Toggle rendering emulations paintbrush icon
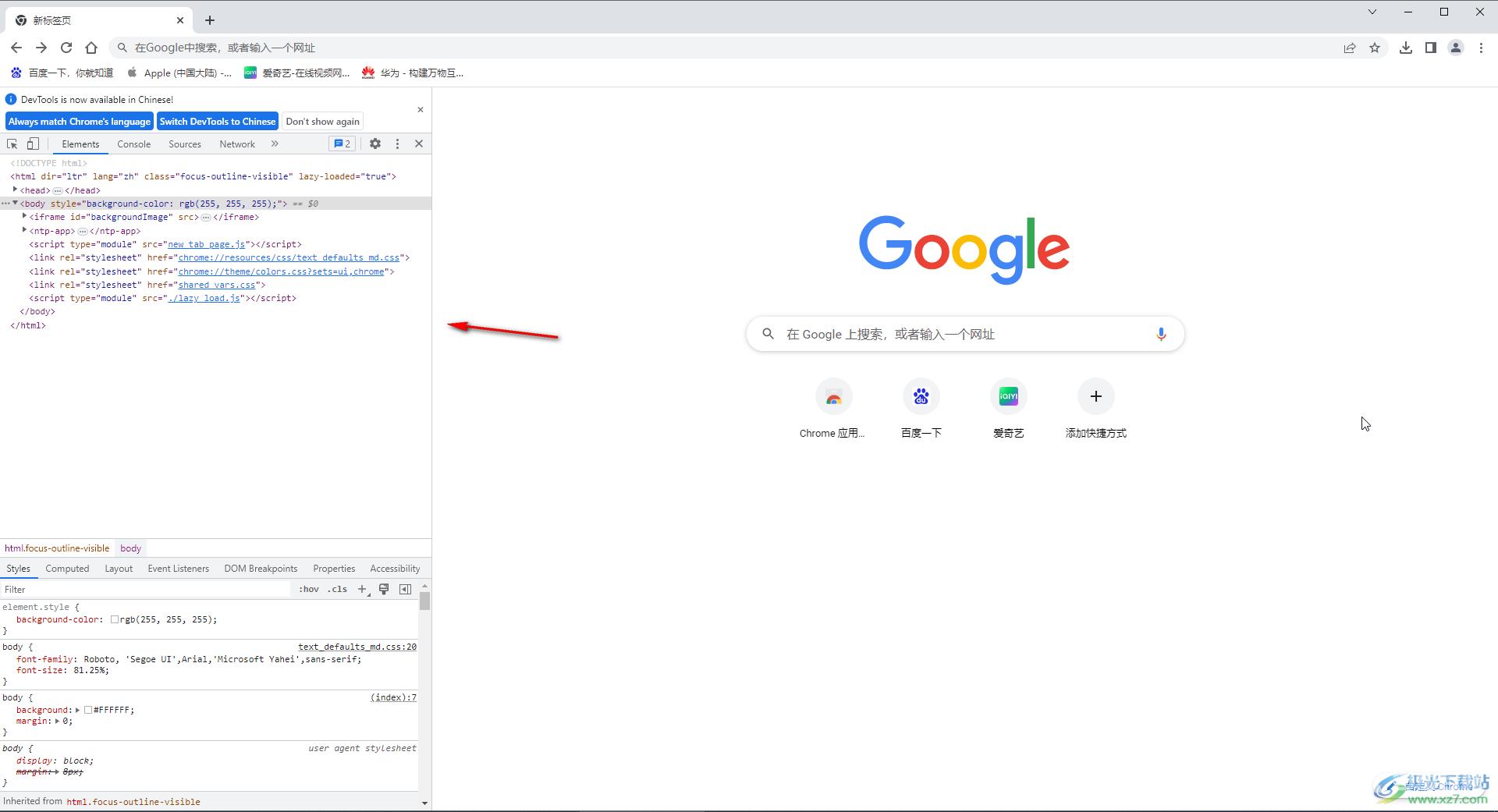This screenshot has height=812, width=1498. [x=384, y=589]
